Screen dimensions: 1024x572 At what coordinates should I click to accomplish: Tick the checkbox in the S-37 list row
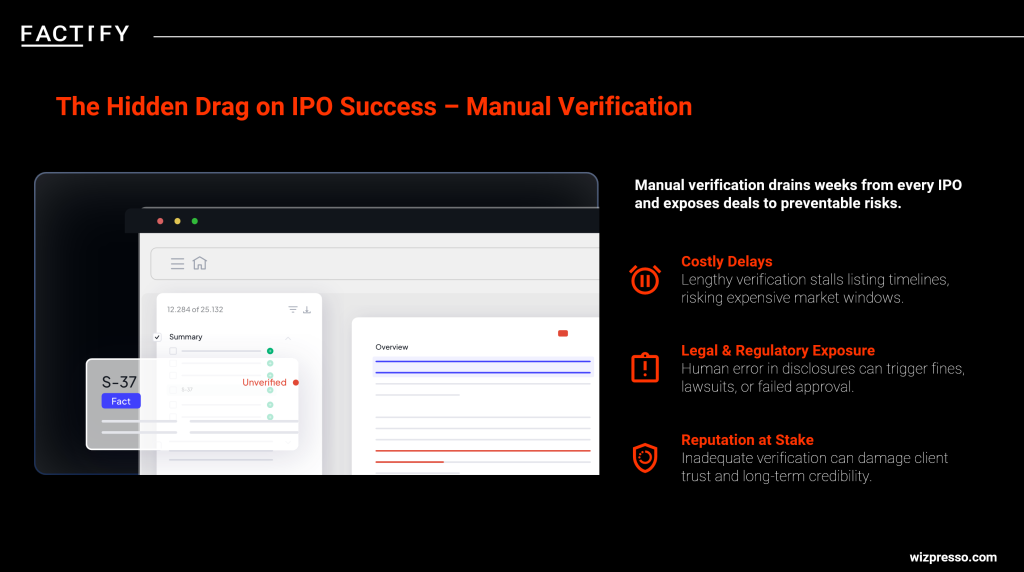pyautogui.click(x=173, y=390)
